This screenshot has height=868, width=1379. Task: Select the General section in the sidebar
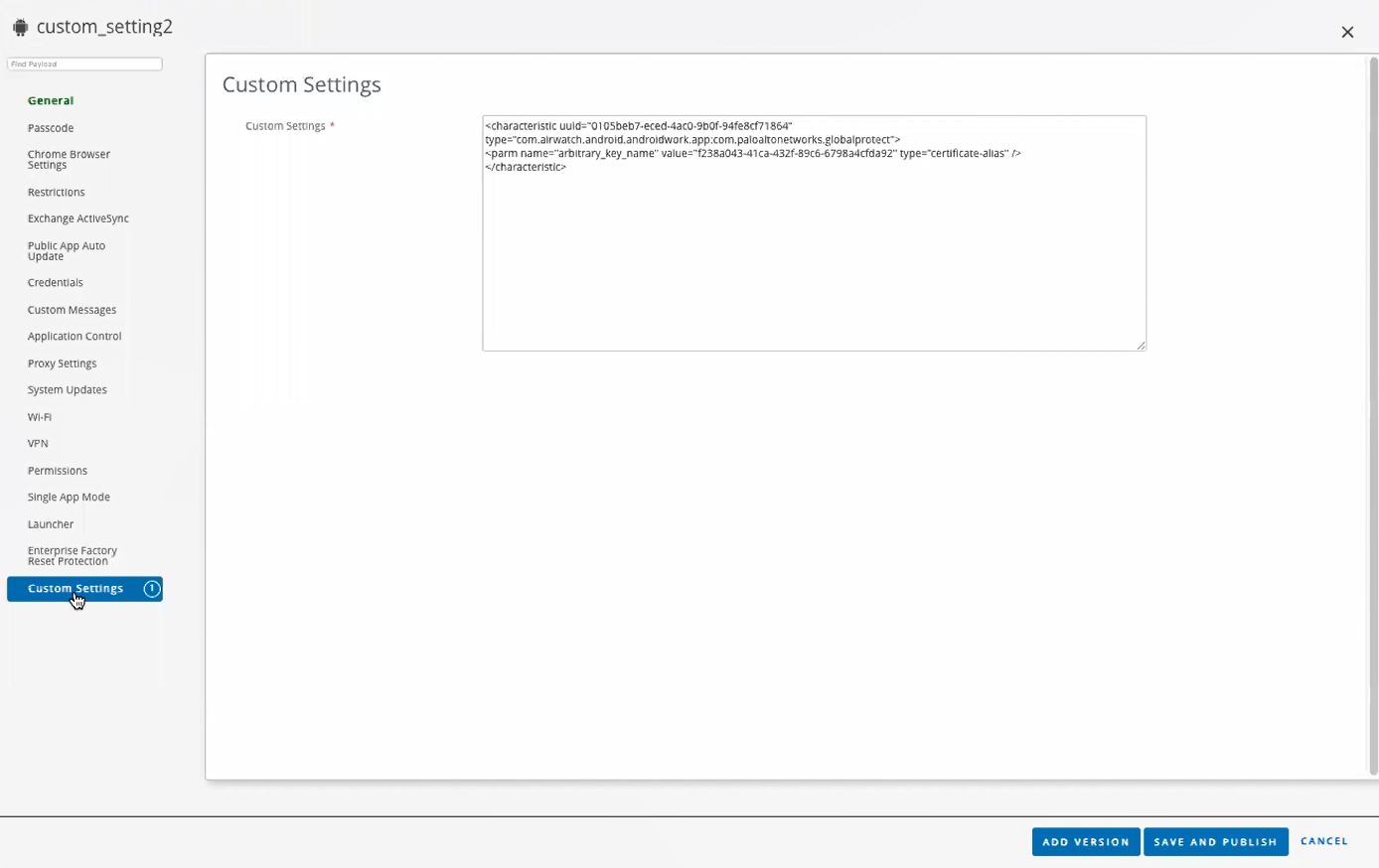pos(50,100)
